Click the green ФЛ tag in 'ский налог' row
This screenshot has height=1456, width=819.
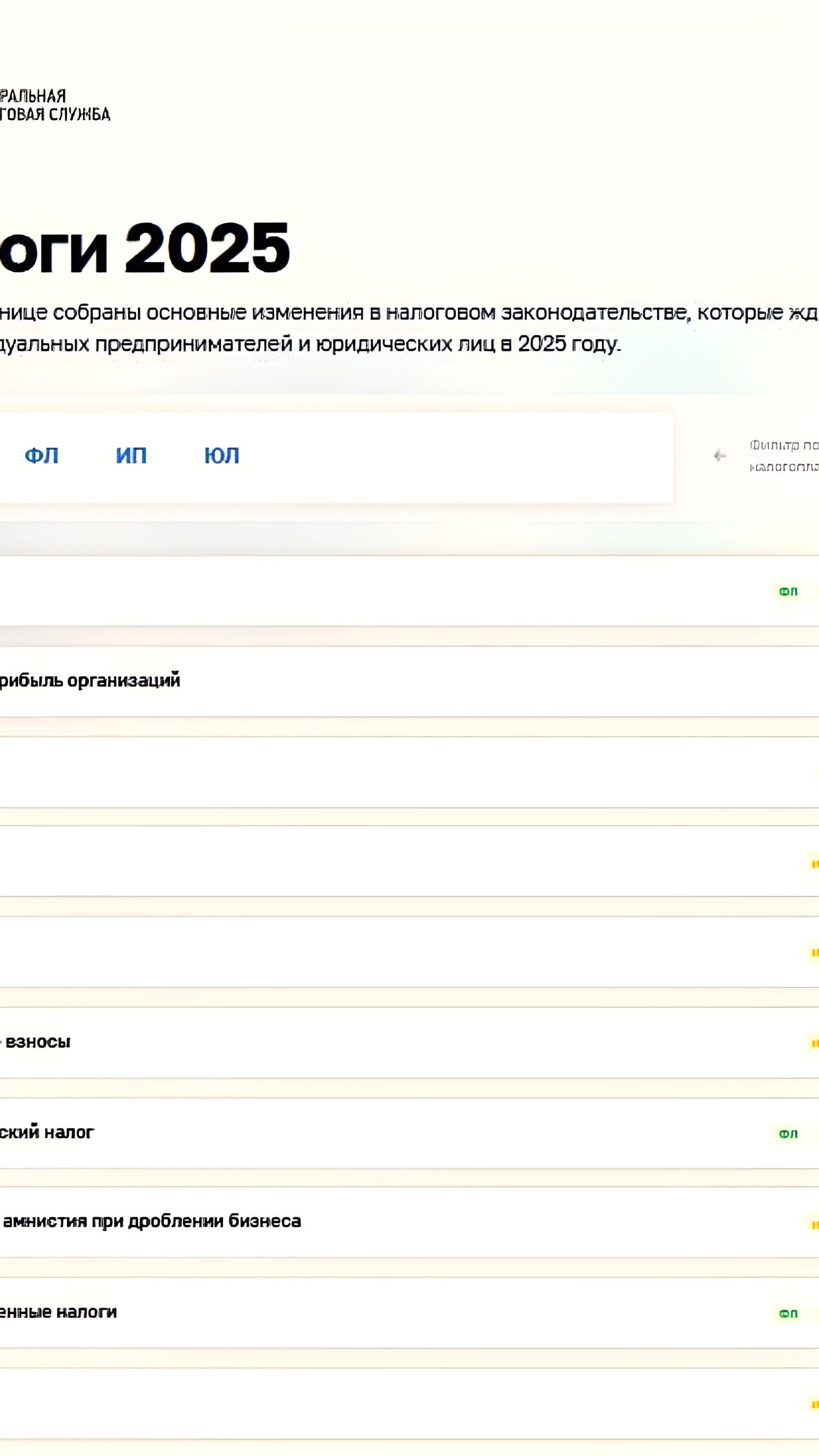[x=788, y=1134]
